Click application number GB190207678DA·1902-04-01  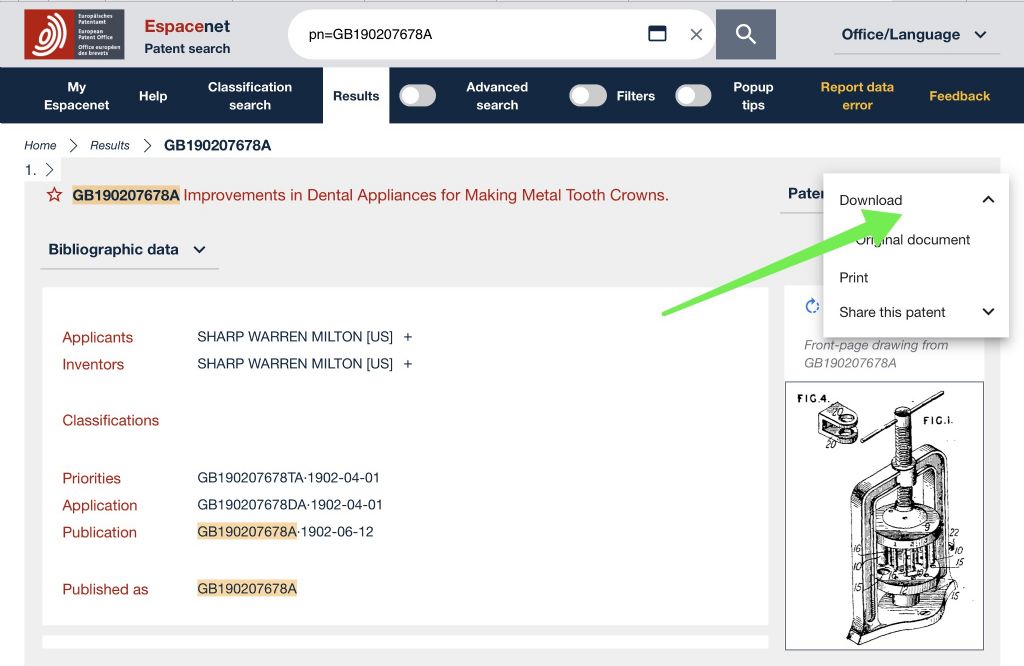click(290, 505)
